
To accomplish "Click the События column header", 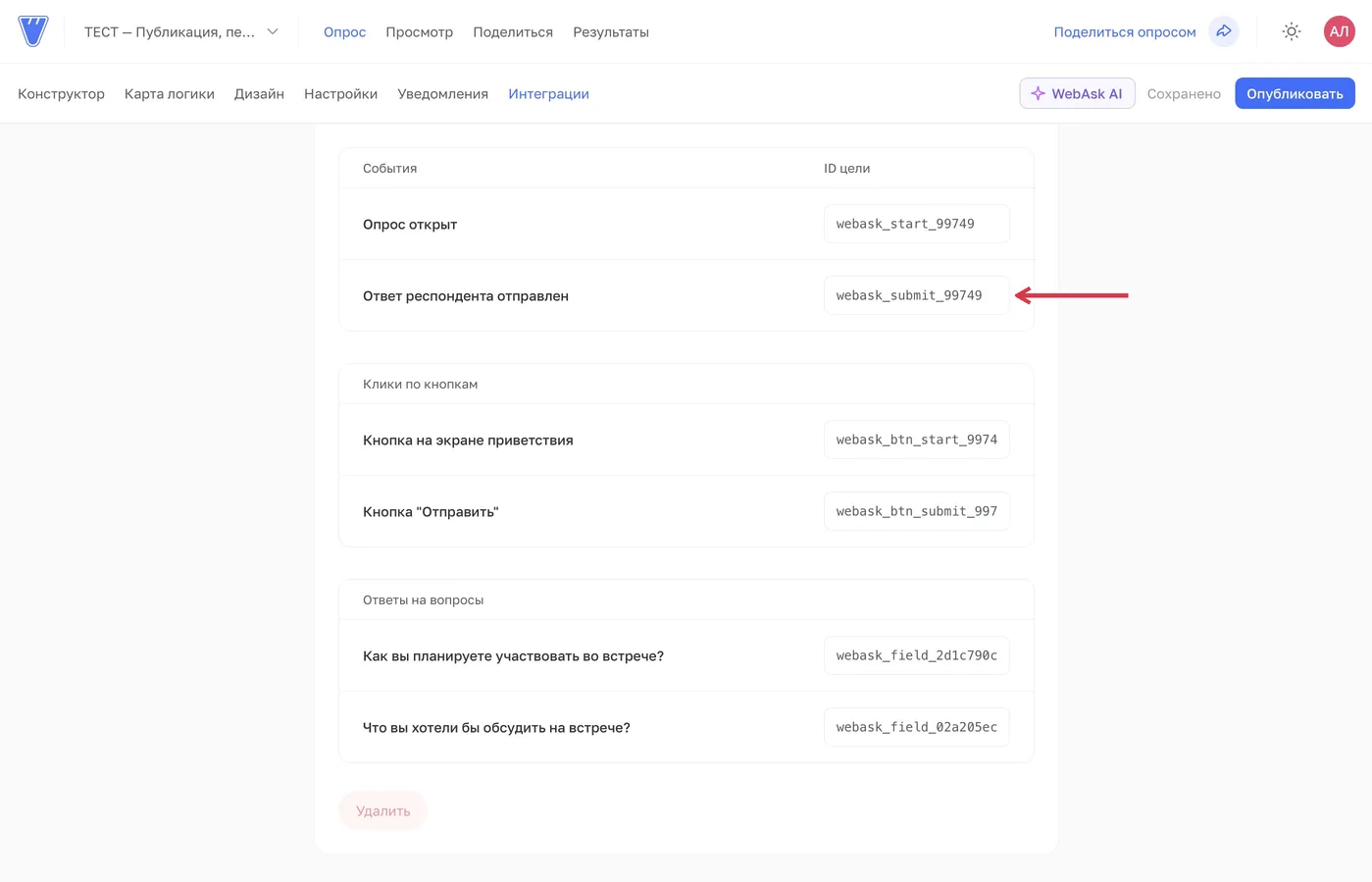I will point(389,169).
